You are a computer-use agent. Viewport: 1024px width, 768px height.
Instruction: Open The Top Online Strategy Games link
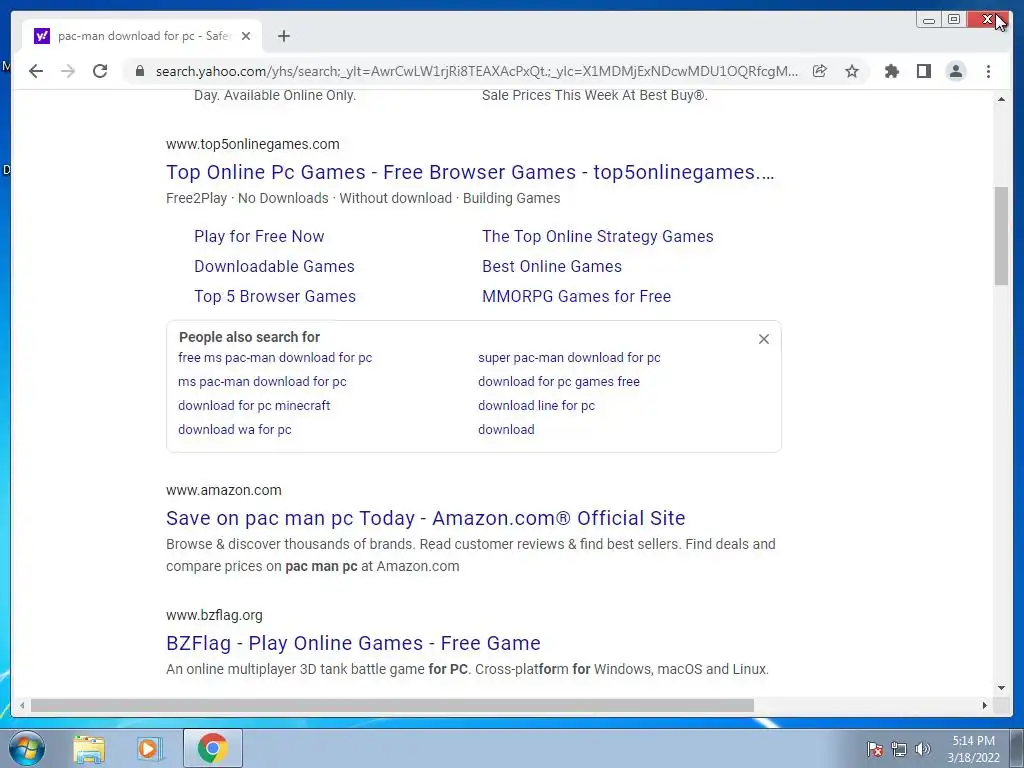click(598, 236)
